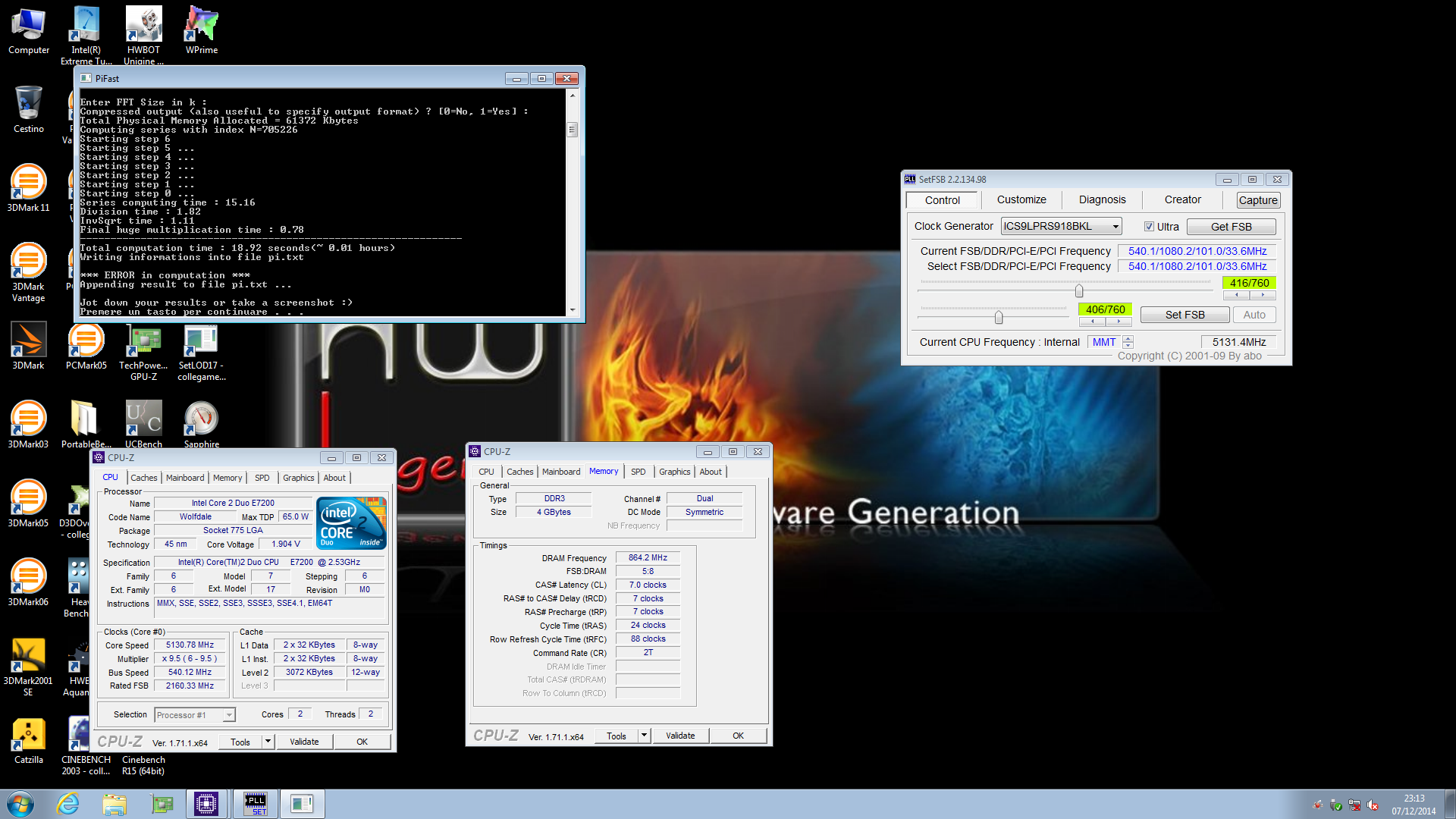Image resolution: width=1456 pixels, height=819 pixels.
Task: Launch the PCMark05 desktop shortcut
Action: pyautogui.click(x=86, y=346)
